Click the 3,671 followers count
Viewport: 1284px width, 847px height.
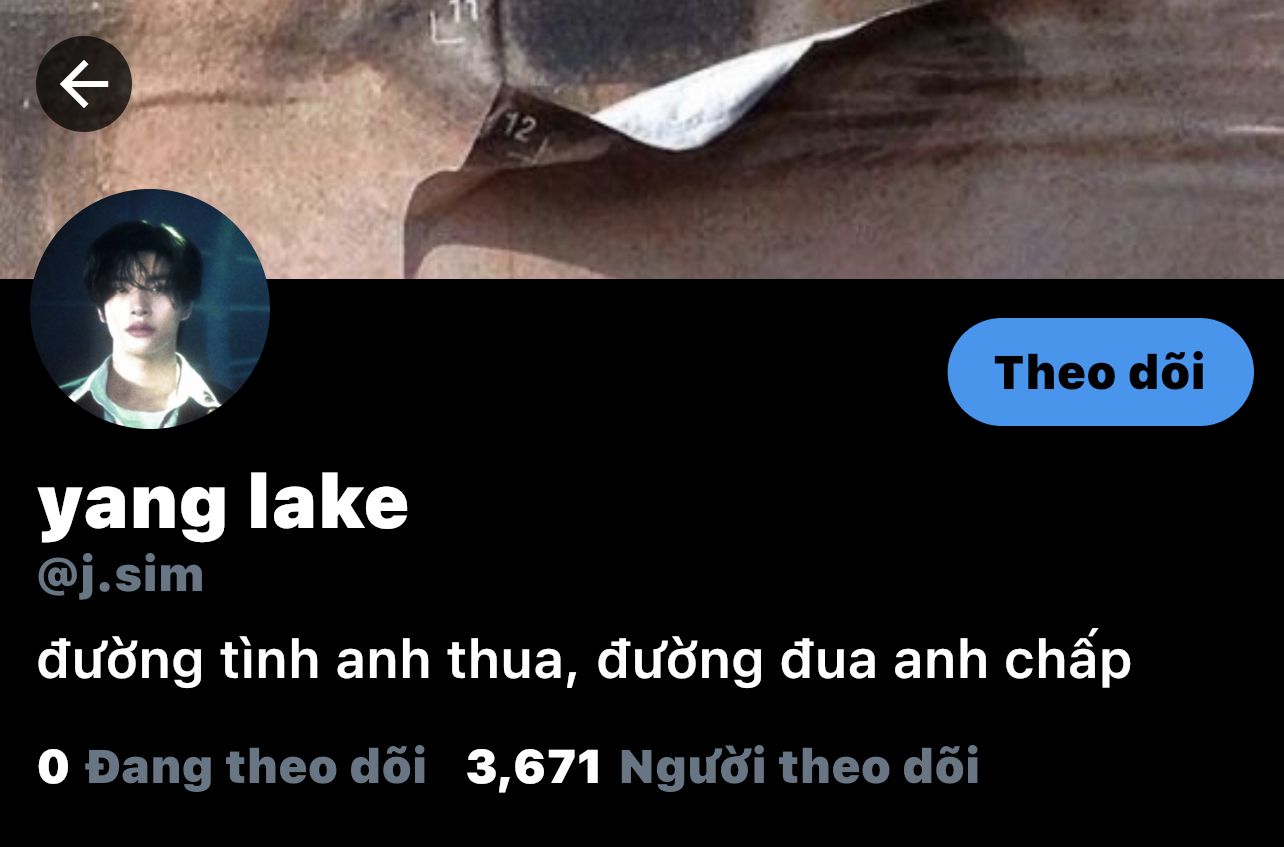[x=534, y=768]
